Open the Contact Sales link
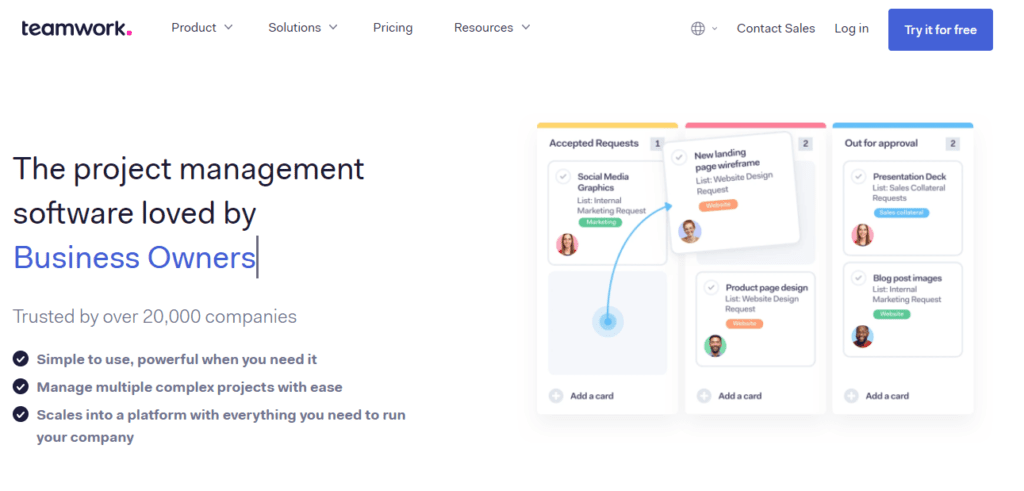 click(x=776, y=29)
